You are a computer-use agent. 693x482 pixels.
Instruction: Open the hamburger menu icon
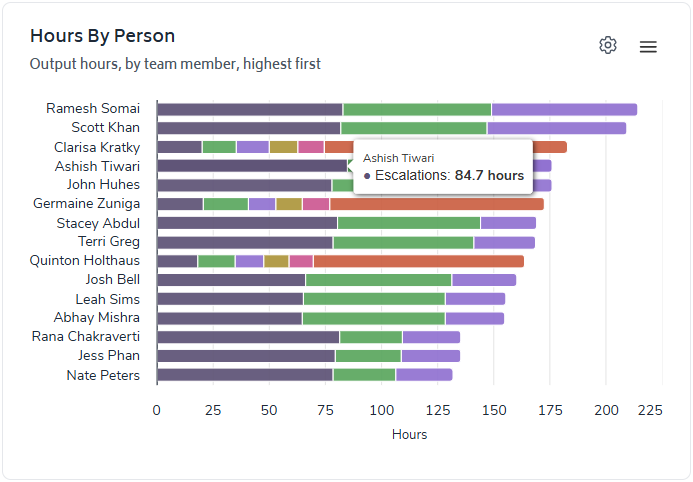tap(648, 47)
